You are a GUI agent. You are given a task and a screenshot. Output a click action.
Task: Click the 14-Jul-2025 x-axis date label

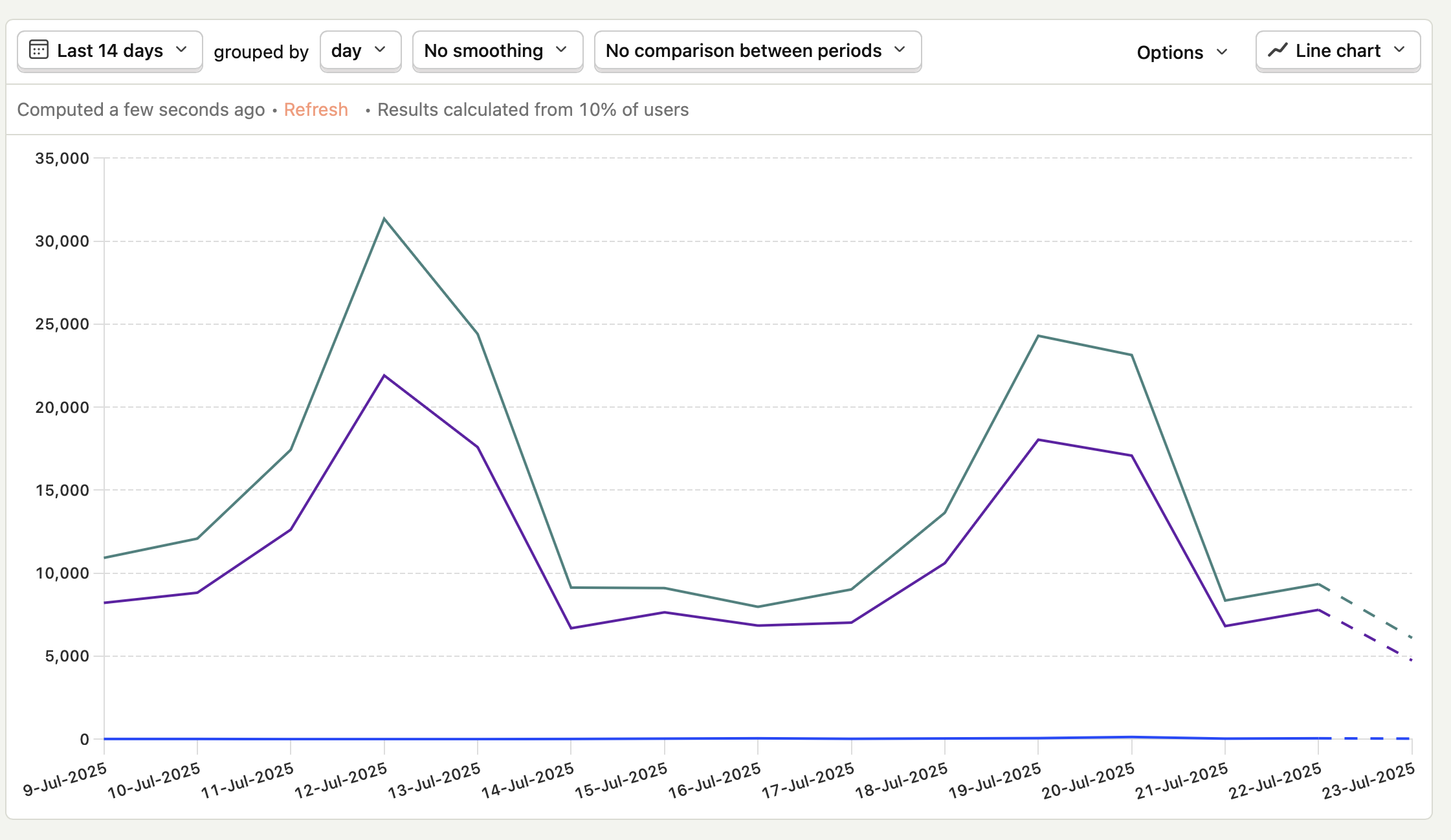tap(527, 779)
